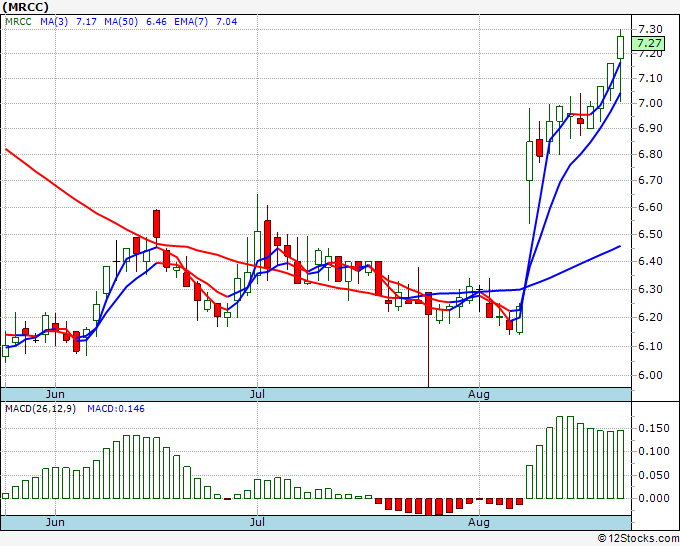The width and height of the screenshot is (680, 546).
Task: Click Jun on the MACD panel axis
Action: click(x=55, y=522)
